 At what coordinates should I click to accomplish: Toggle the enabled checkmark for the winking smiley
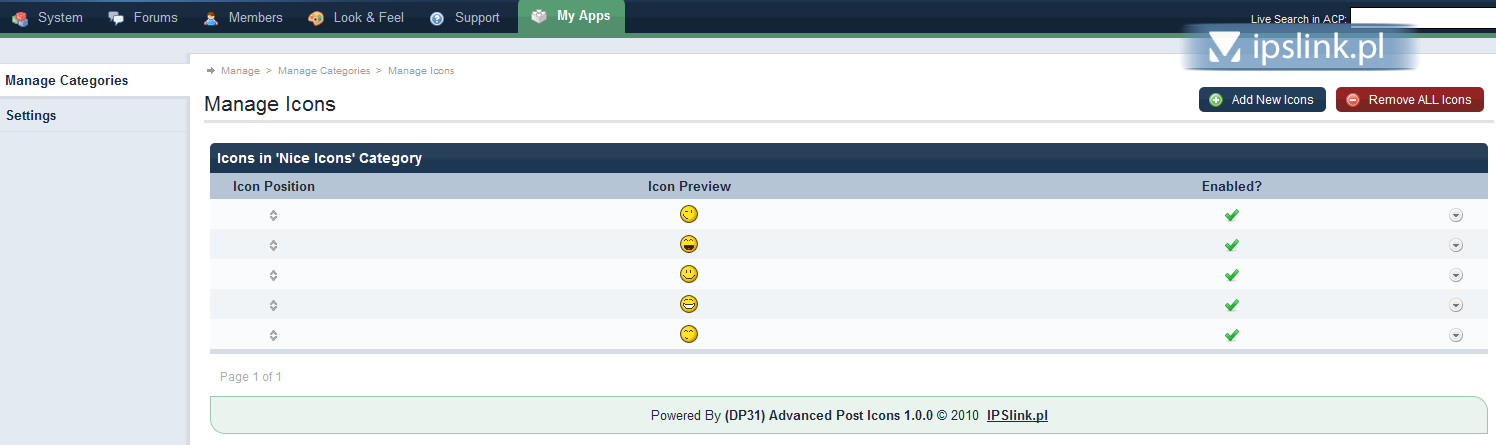point(1232,215)
